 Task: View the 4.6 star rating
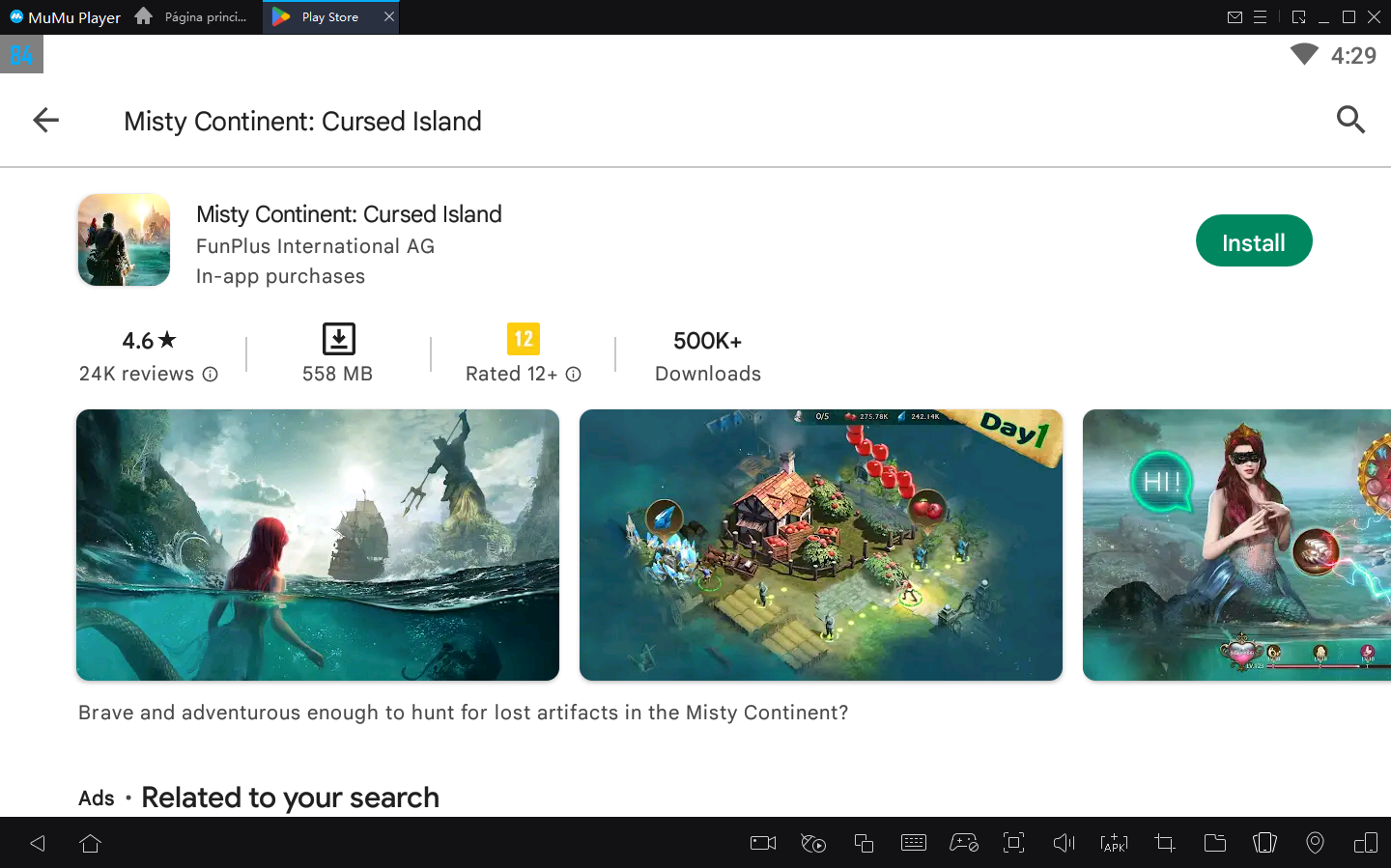pyautogui.click(x=149, y=340)
